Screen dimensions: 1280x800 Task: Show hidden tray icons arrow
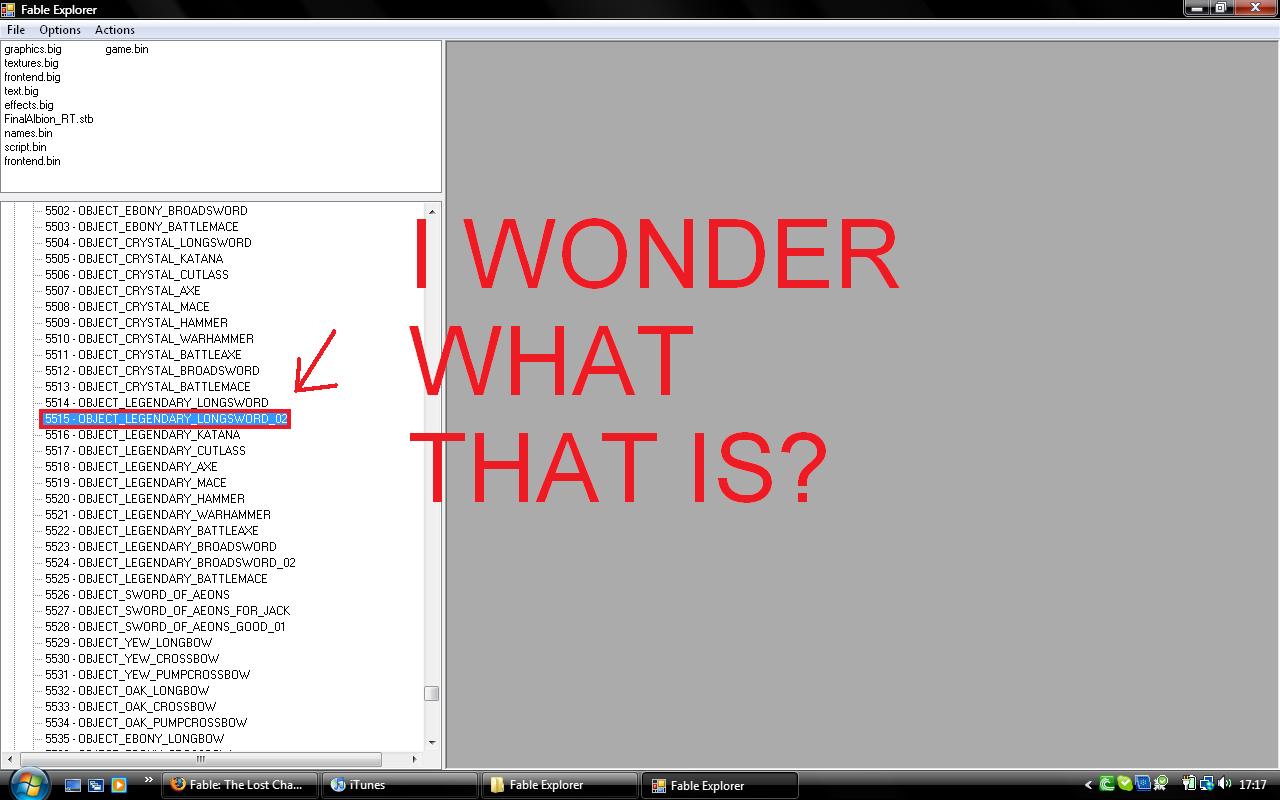coord(1088,785)
